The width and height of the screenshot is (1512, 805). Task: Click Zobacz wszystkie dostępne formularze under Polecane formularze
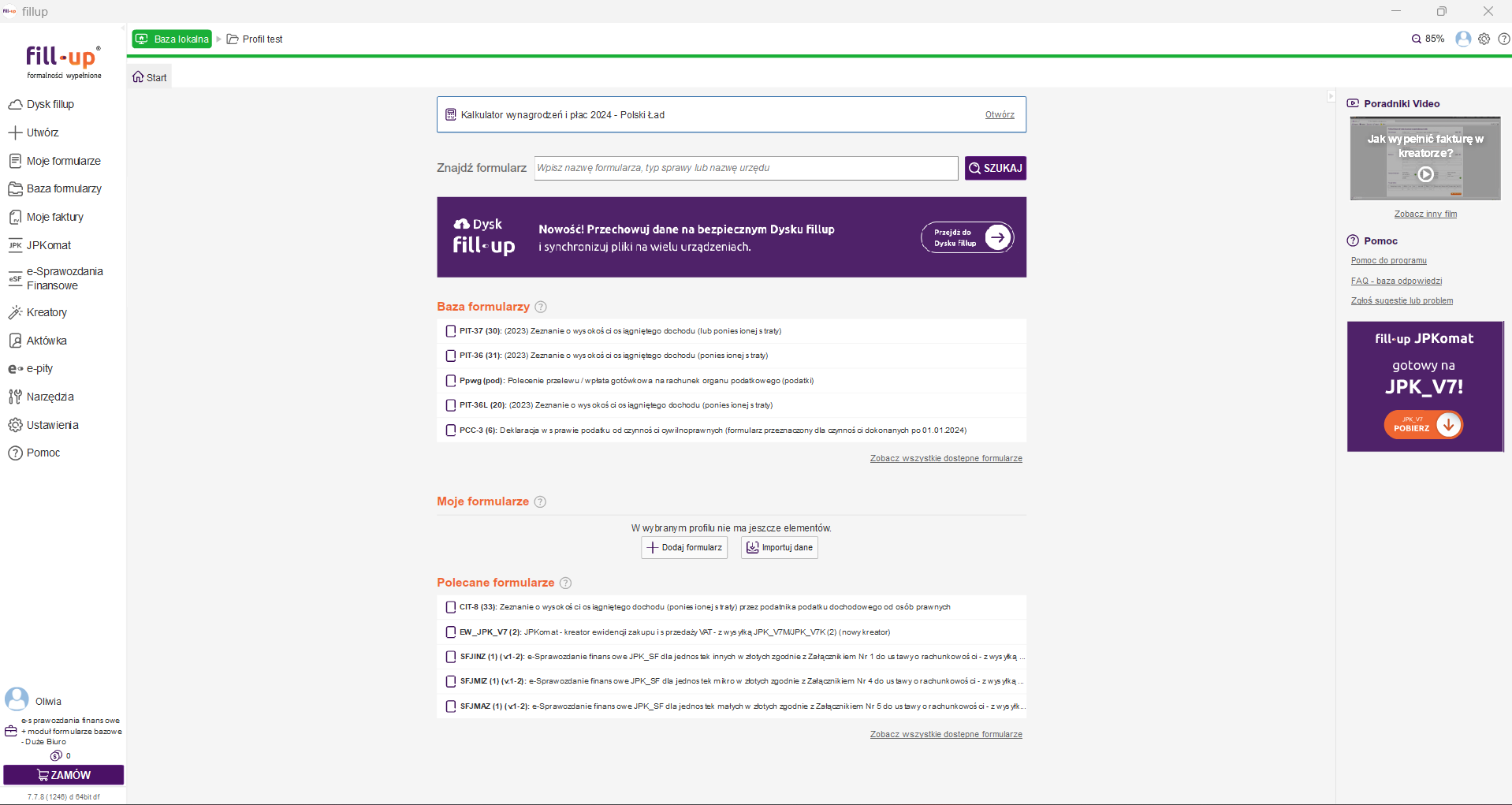[946, 734]
